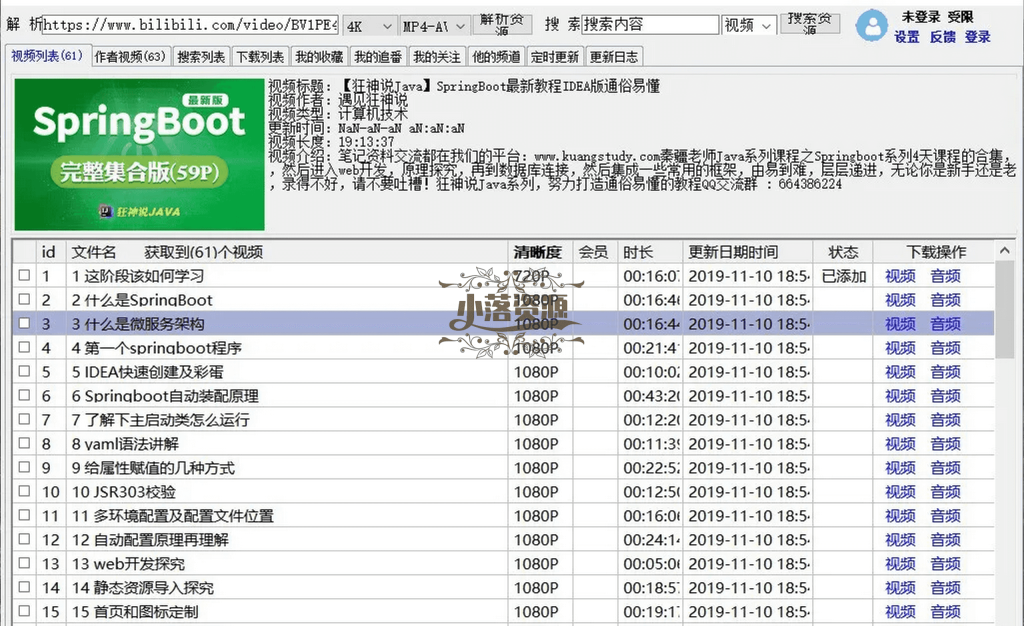Viewport: 1024px width, 626px height.
Task: Switch to the 视频列表(61) tab
Action: pos(46,56)
